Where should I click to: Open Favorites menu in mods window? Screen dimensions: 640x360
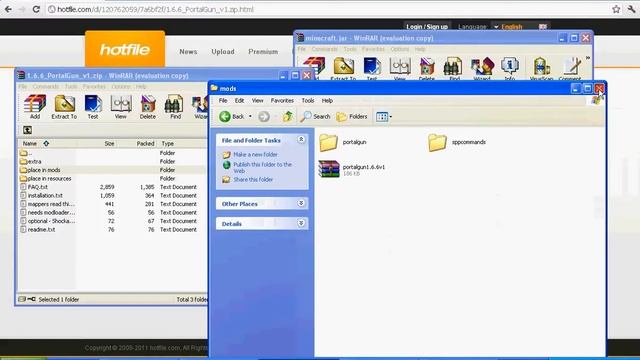pyautogui.click(x=282, y=100)
